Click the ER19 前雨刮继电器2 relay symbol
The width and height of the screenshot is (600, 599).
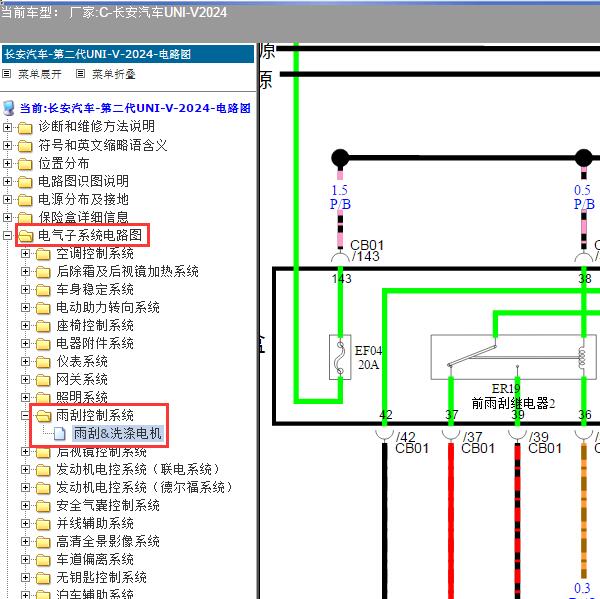click(514, 357)
